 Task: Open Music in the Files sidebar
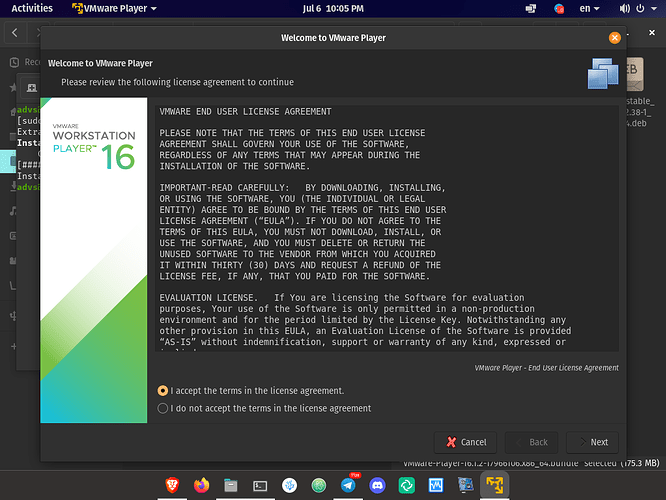click(x=13, y=211)
